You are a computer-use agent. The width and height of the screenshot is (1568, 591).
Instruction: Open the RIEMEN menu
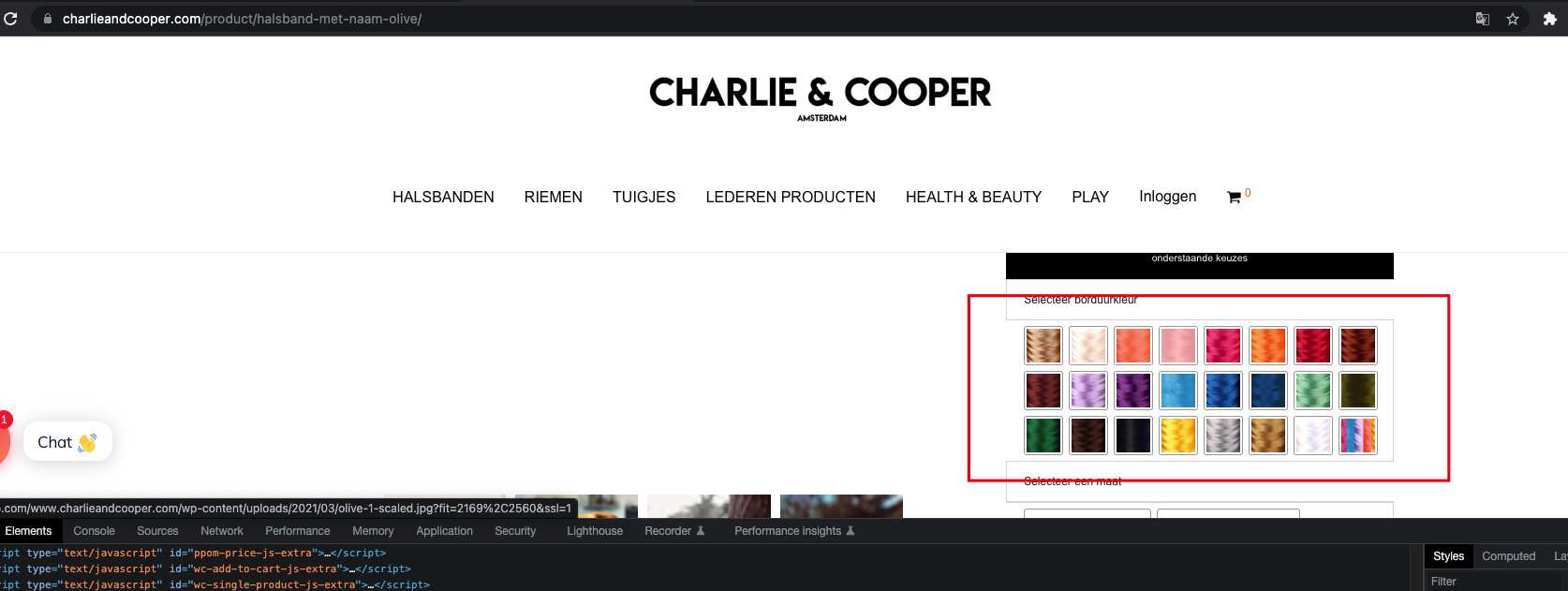[x=554, y=197]
